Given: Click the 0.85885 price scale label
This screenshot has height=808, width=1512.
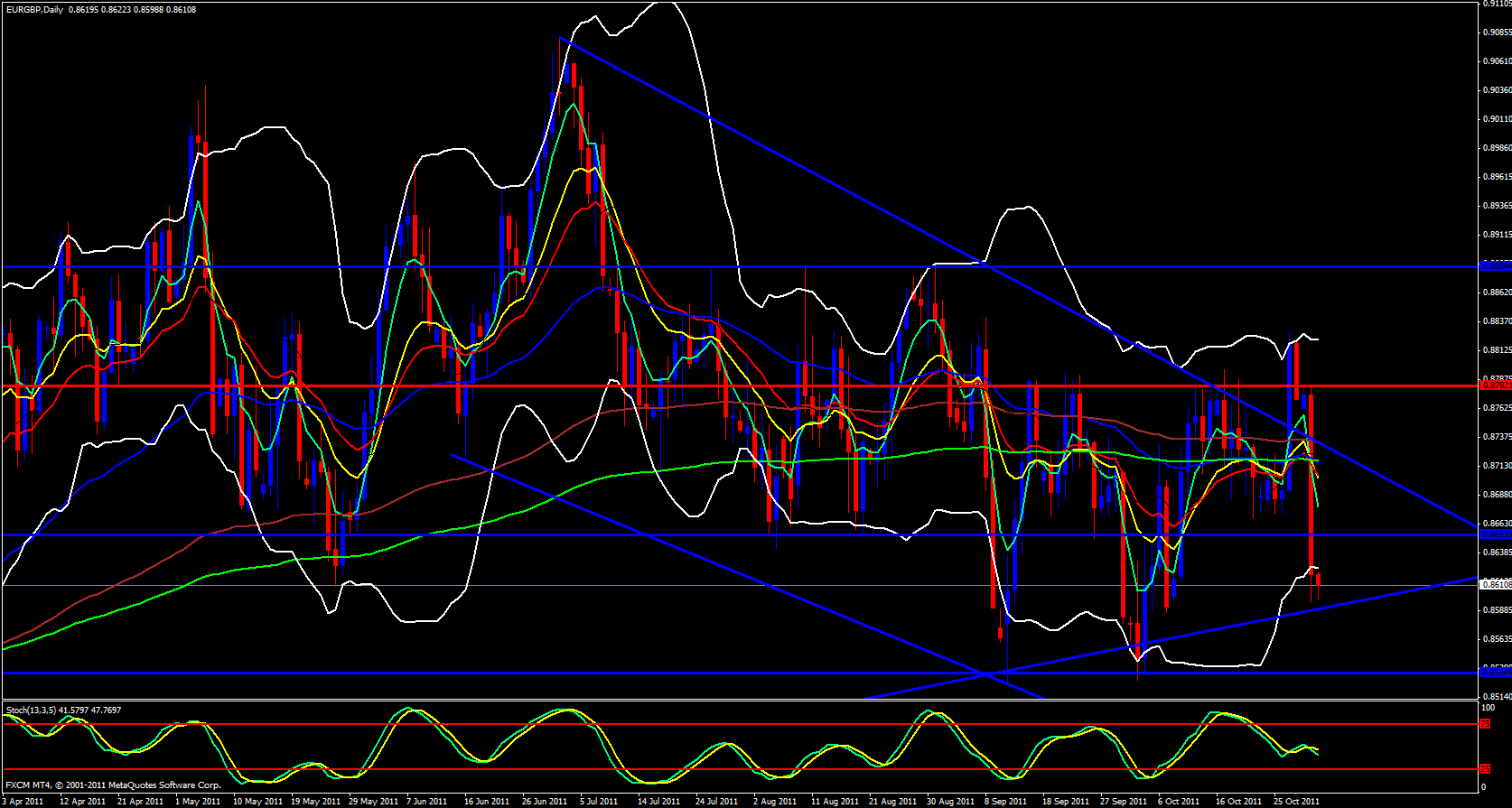Looking at the screenshot, I should pos(1497,610).
